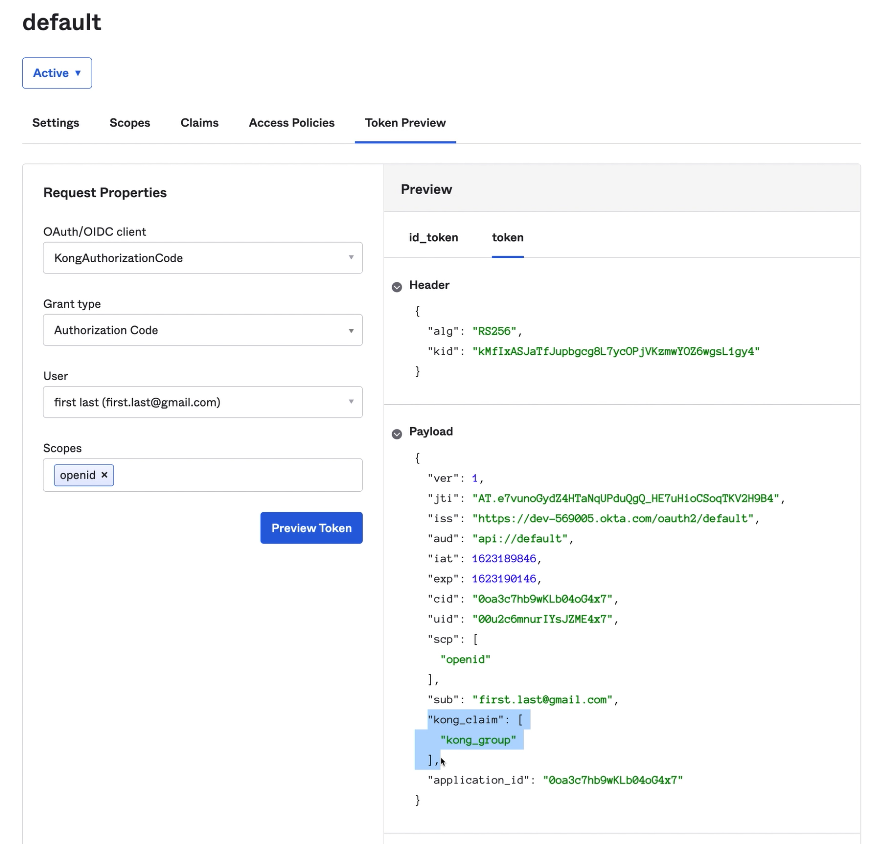The width and height of the screenshot is (876, 844).
Task: Click the kid value in the header
Action: tap(616, 351)
